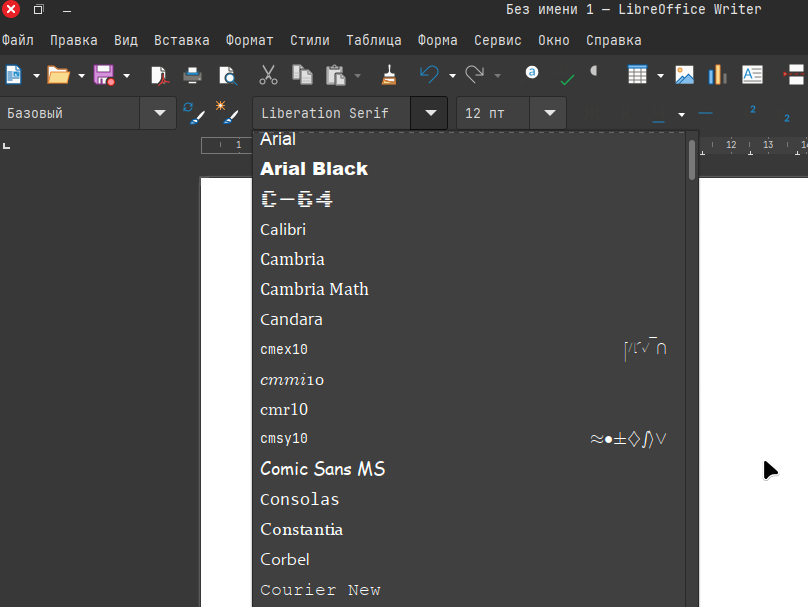Screen dimensions: 808x607
Task: Activate the Clone Formatting brush
Action: [x=388, y=74]
